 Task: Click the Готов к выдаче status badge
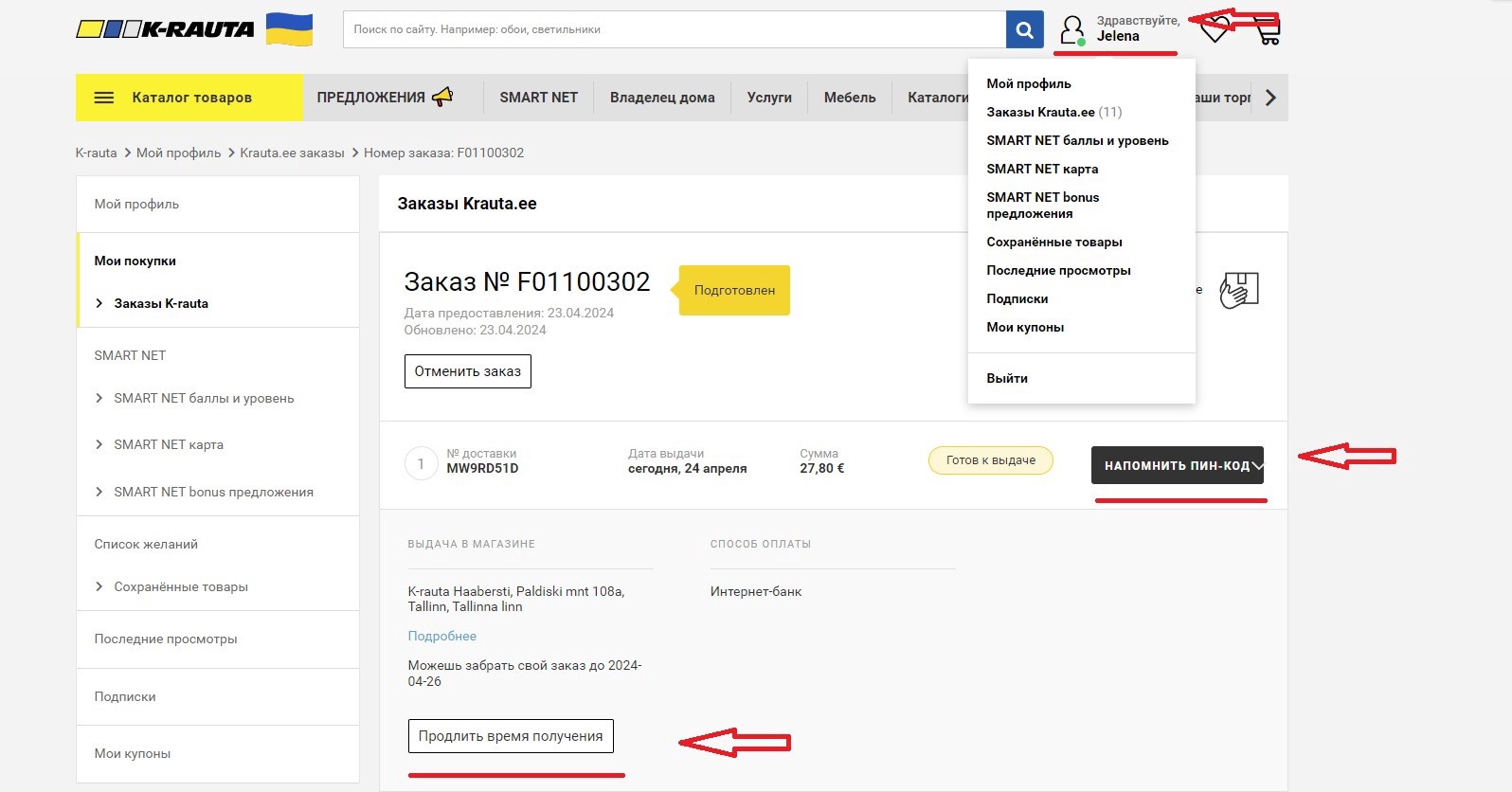tap(991, 460)
